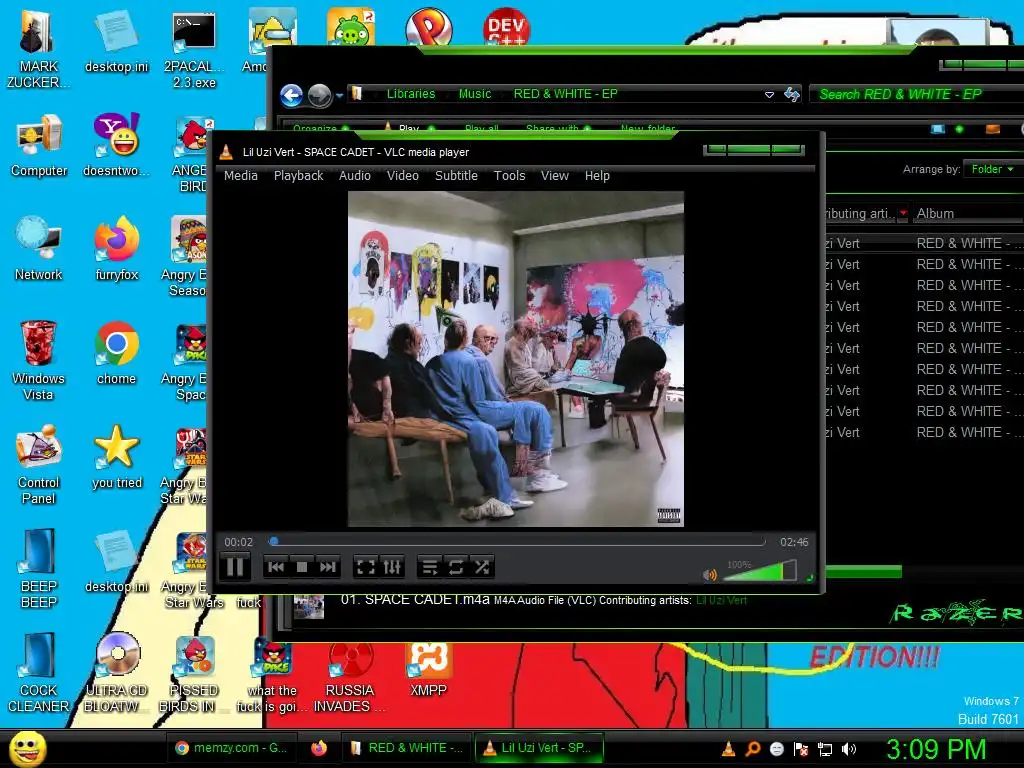
Task: Switch to memzy.com Chrome taskbar button
Action: coord(232,748)
